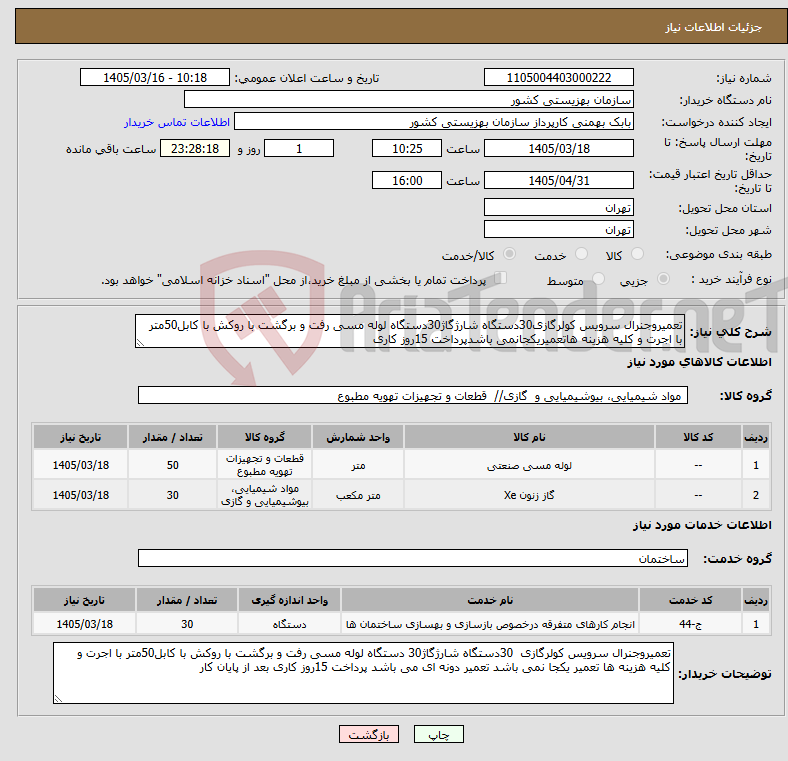The width and height of the screenshot is (788, 761).
Task: Click the شهر محل تحویل field
Action: click(558, 229)
